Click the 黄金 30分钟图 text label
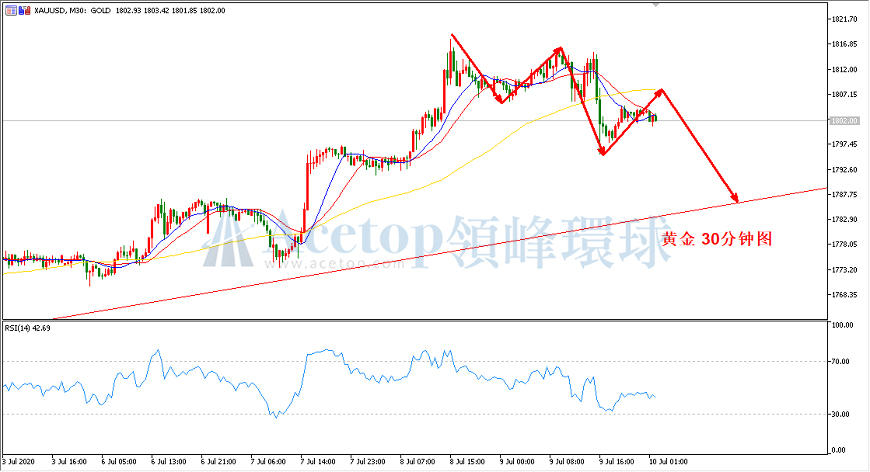870x472 pixels. click(717, 239)
